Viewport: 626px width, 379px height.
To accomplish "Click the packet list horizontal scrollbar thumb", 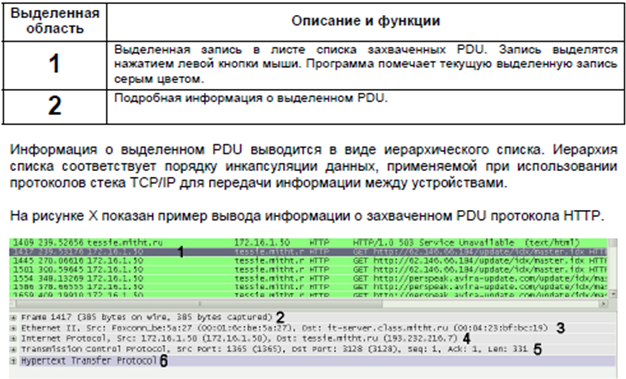I will coord(199,304).
